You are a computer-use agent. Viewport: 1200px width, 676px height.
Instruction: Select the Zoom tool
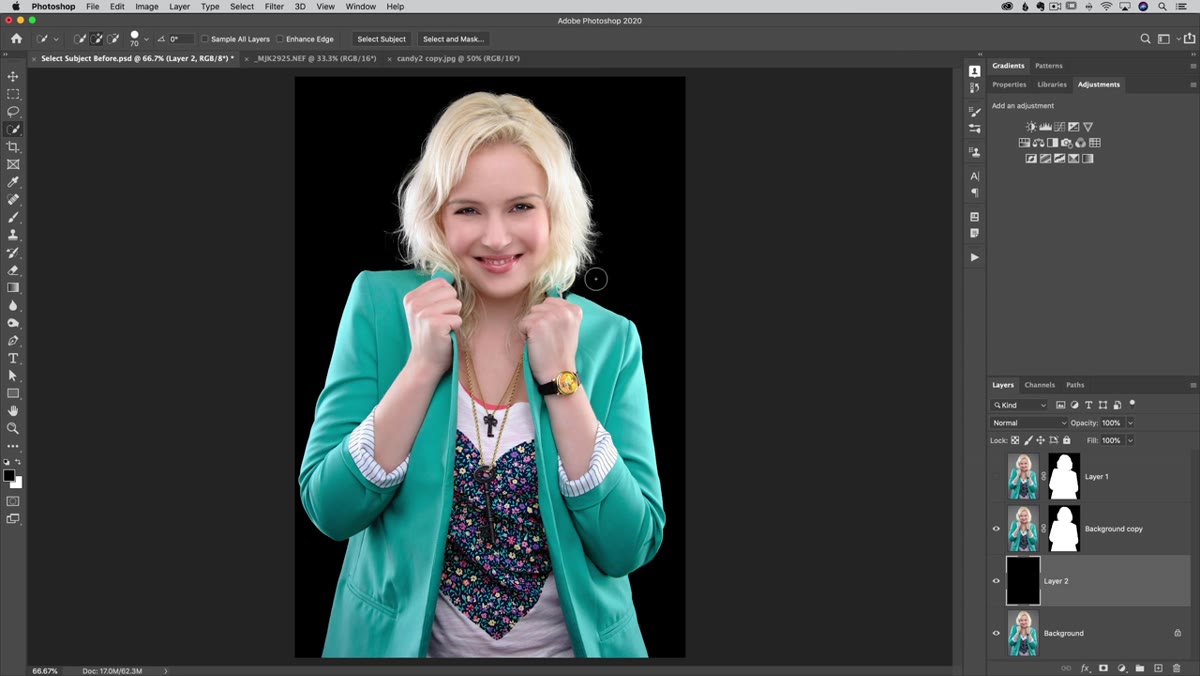[x=13, y=428]
